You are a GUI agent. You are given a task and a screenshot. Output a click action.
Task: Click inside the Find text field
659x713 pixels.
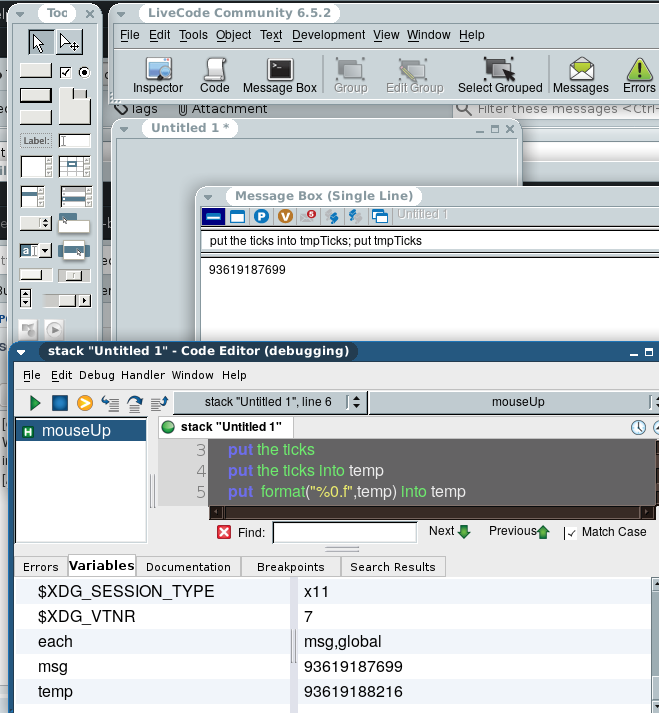click(x=344, y=533)
